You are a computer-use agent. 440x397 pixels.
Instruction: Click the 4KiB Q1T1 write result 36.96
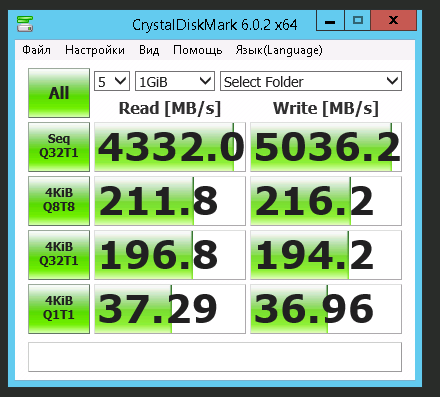326,309
